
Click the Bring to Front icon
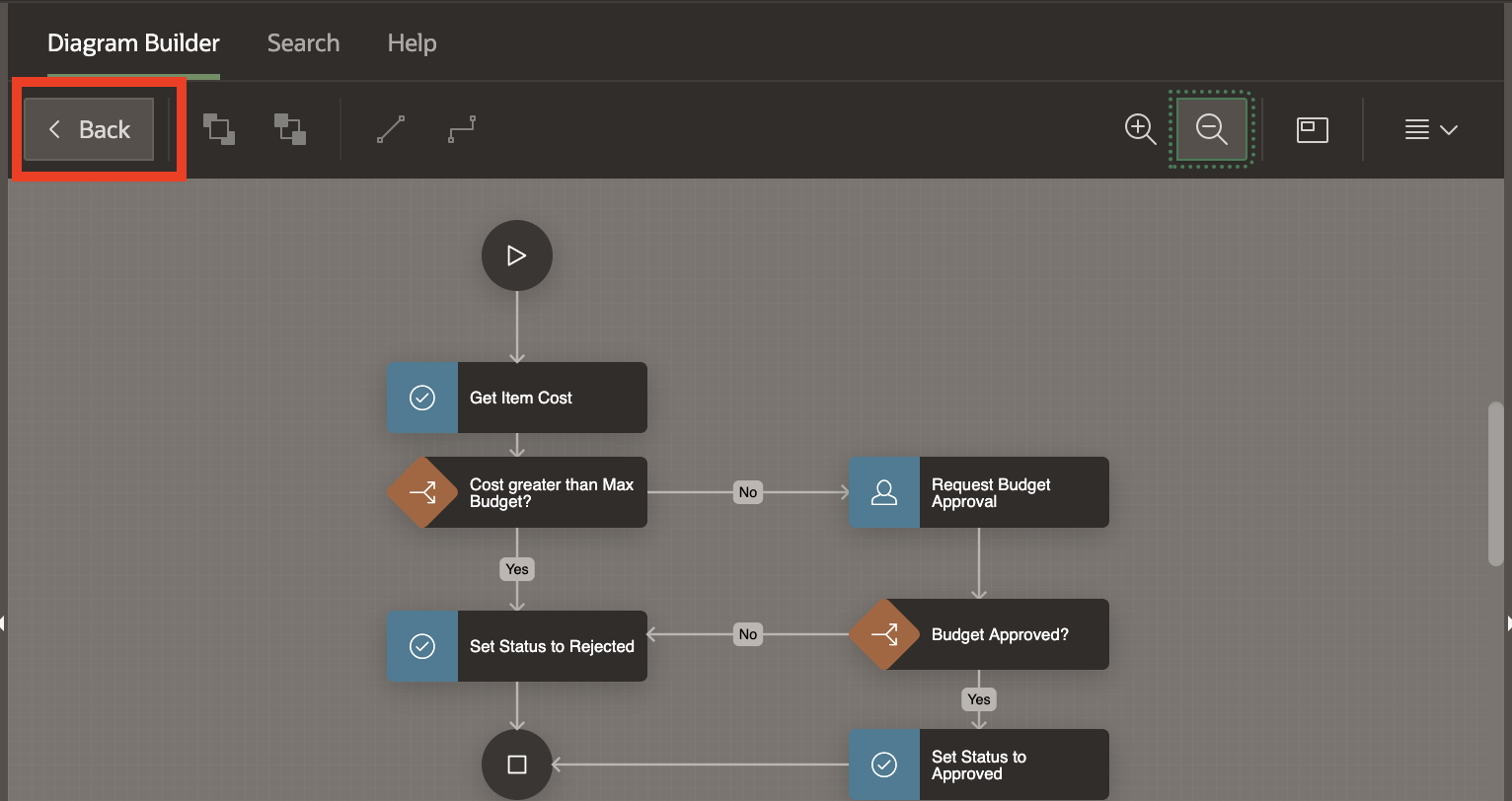click(x=219, y=129)
